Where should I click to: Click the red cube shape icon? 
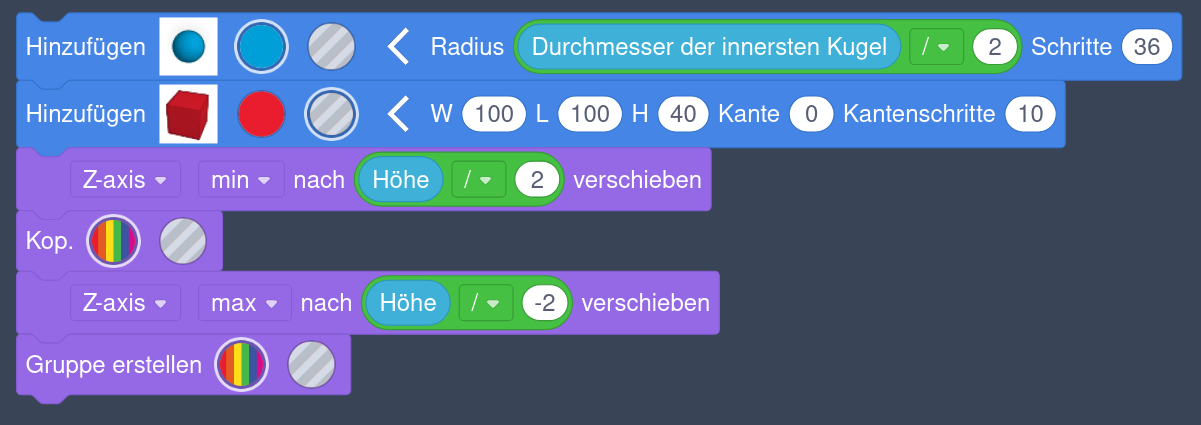[188, 114]
